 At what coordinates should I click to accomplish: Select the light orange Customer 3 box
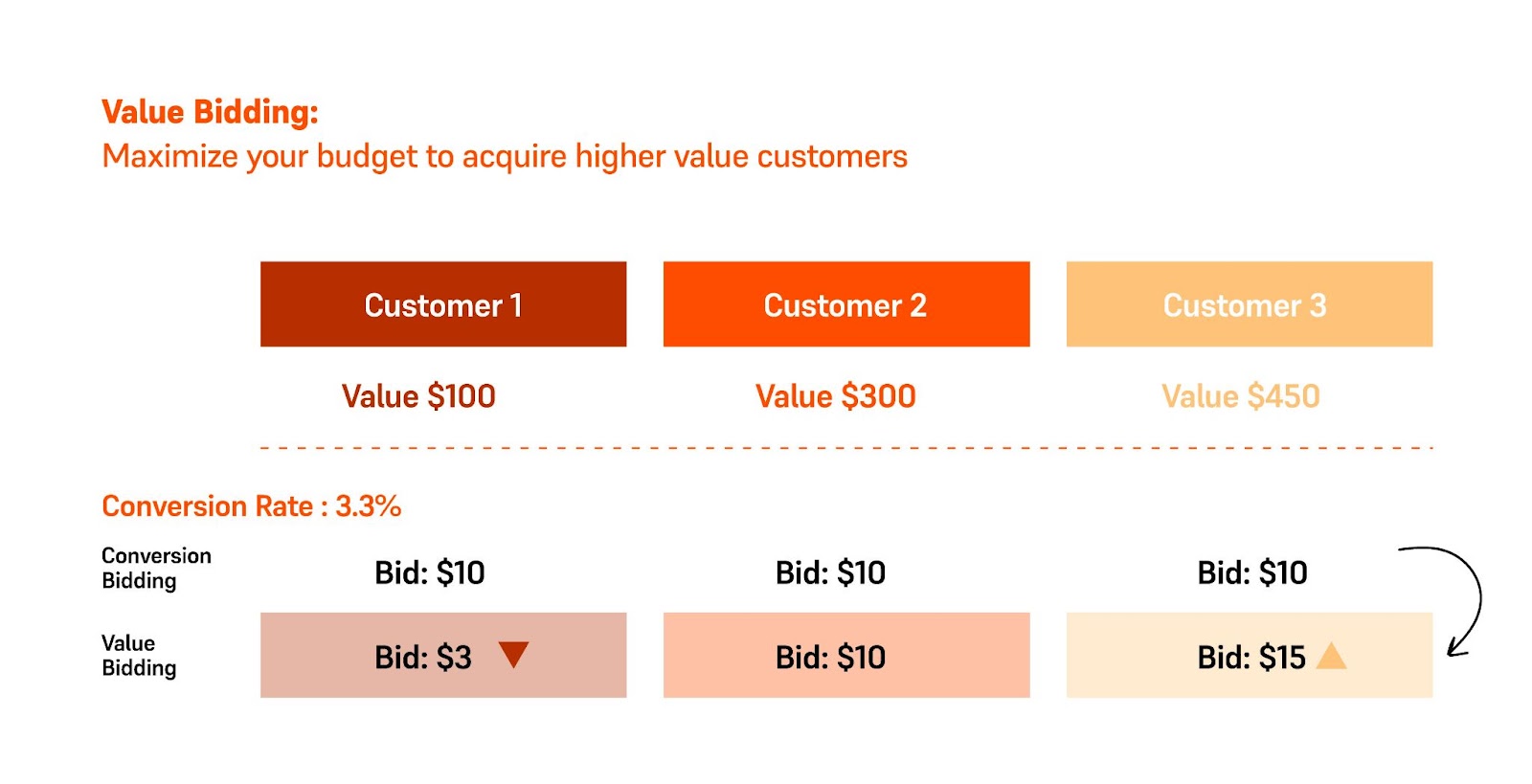(1250, 304)
